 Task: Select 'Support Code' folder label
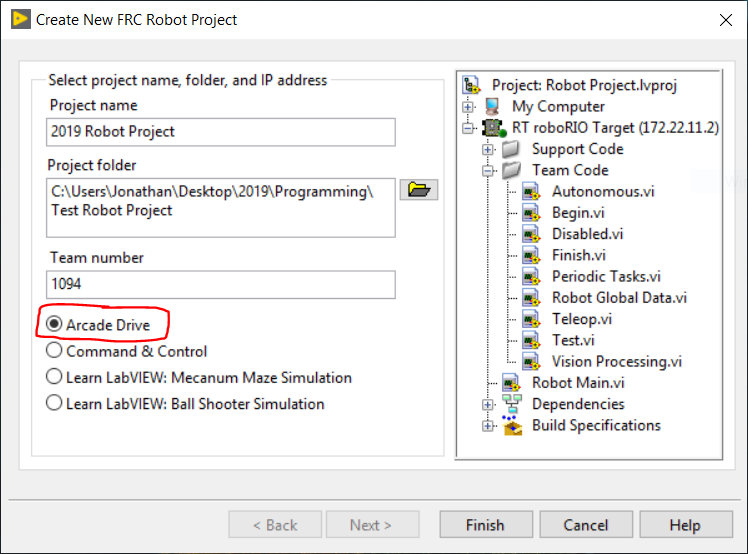578,149
